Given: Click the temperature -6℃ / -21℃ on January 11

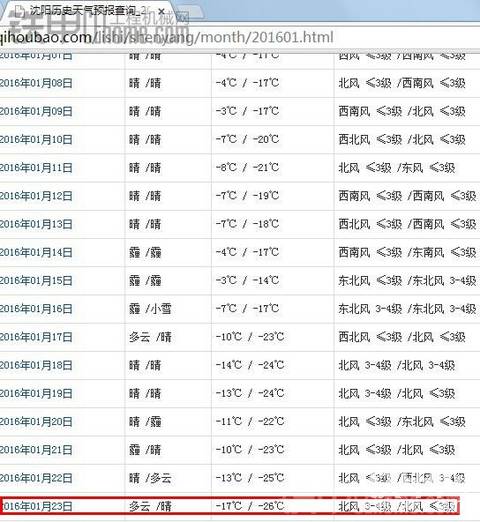Looking at the screenshot, I should coord(248,168).
